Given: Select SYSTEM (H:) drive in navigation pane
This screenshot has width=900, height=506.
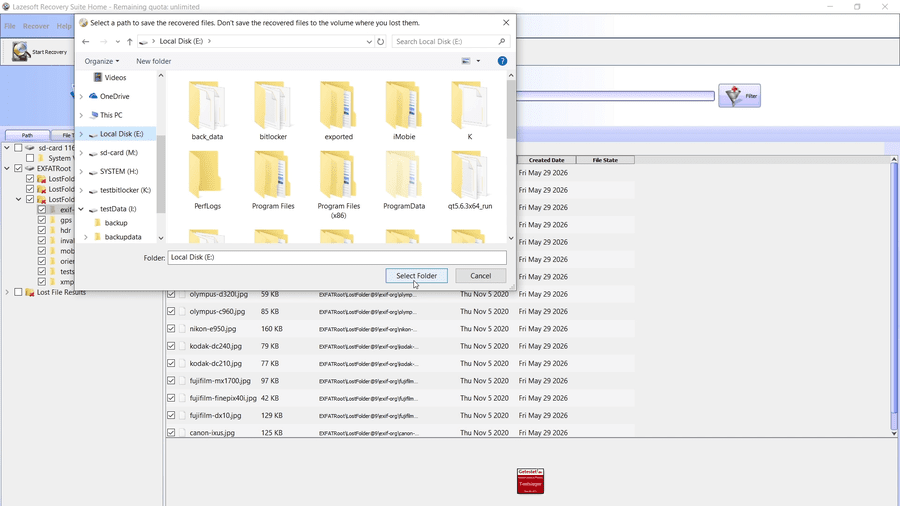Looking at the screenshot, I should pos(118,172).
